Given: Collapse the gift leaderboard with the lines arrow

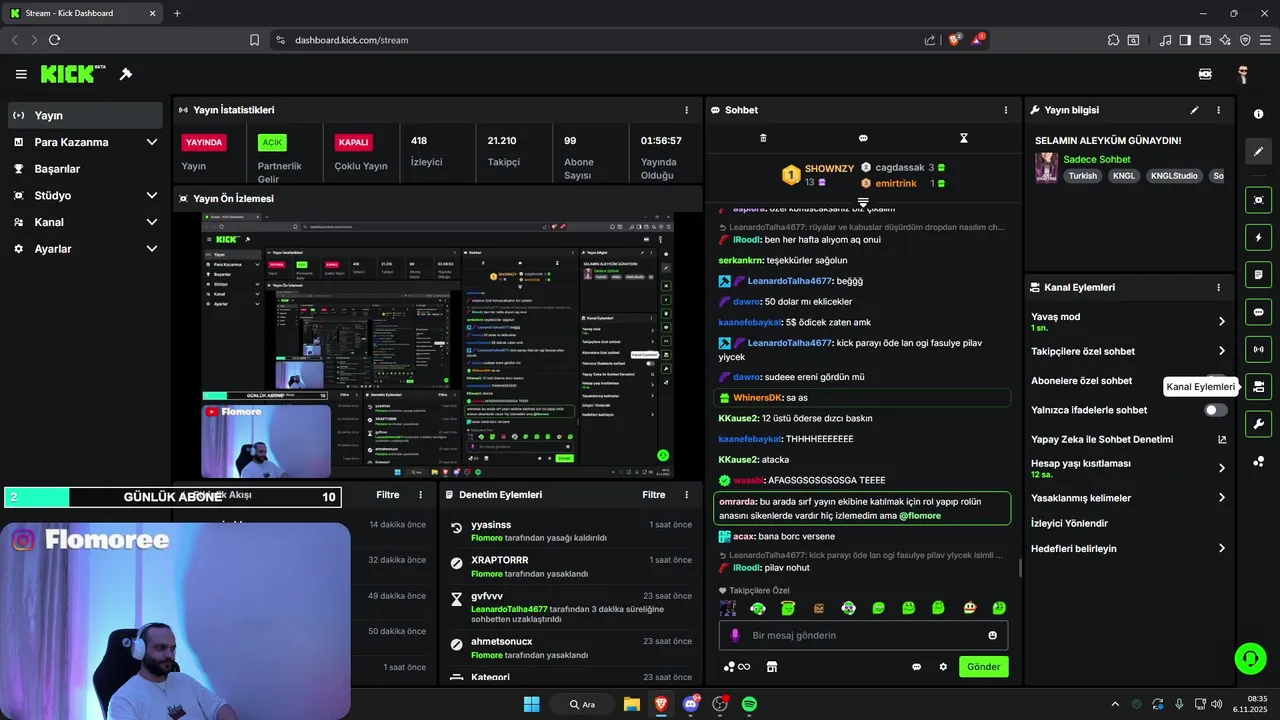Looking at the screenshot, I should coord(863,202).
